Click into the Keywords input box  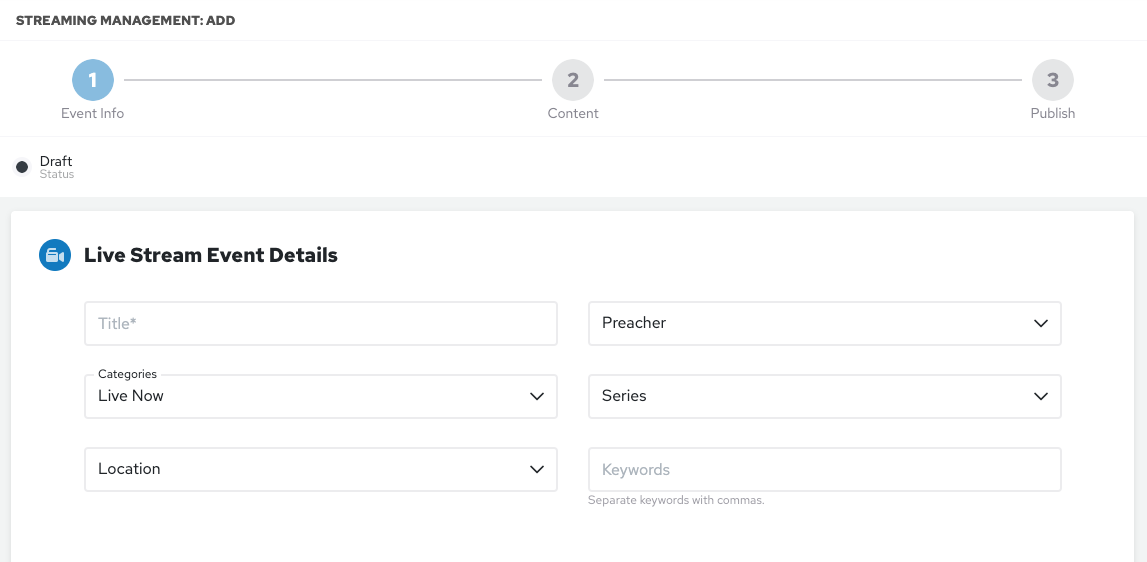pyautogui.click(x=824, y=470)
